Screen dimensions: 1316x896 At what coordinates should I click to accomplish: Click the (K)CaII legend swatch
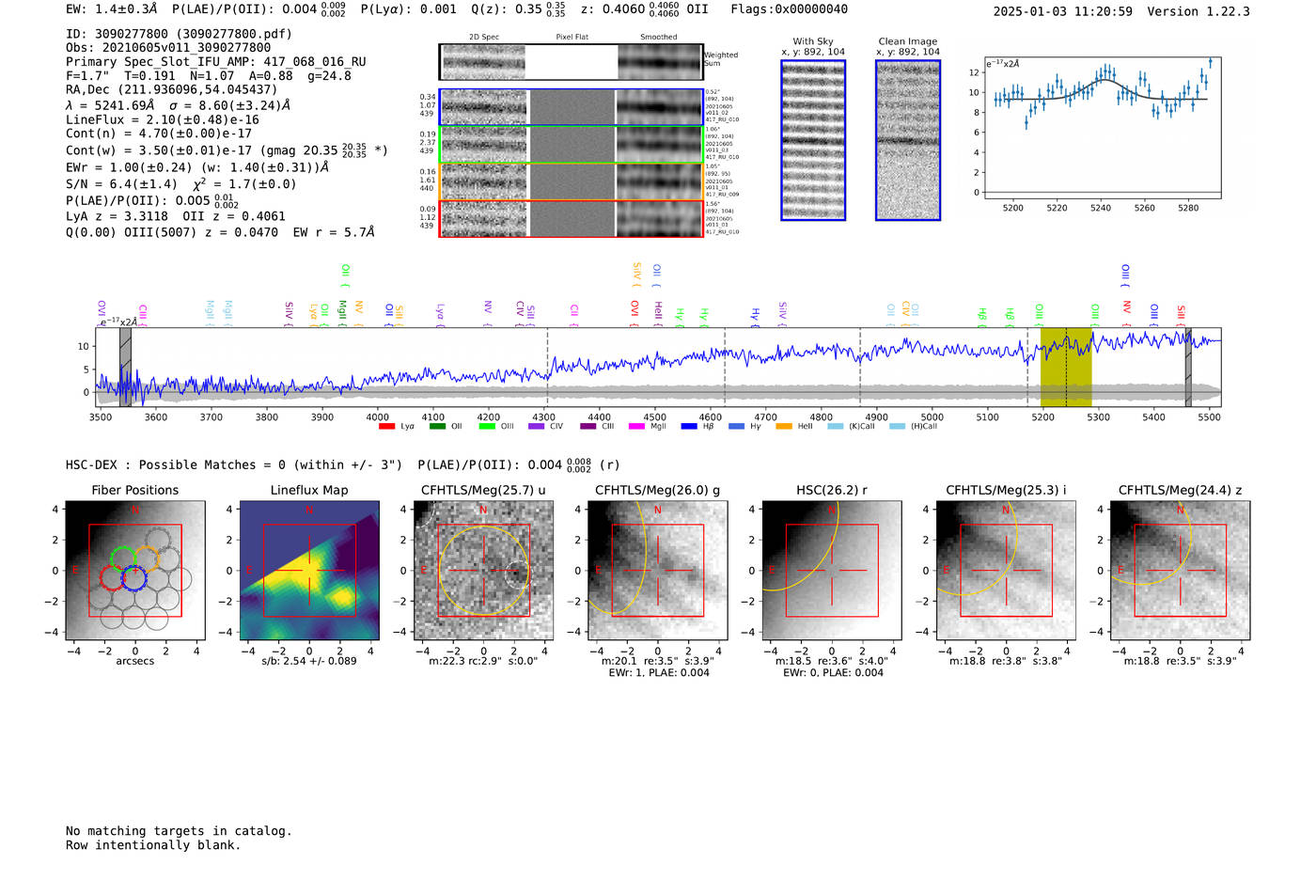click(835, 427)
